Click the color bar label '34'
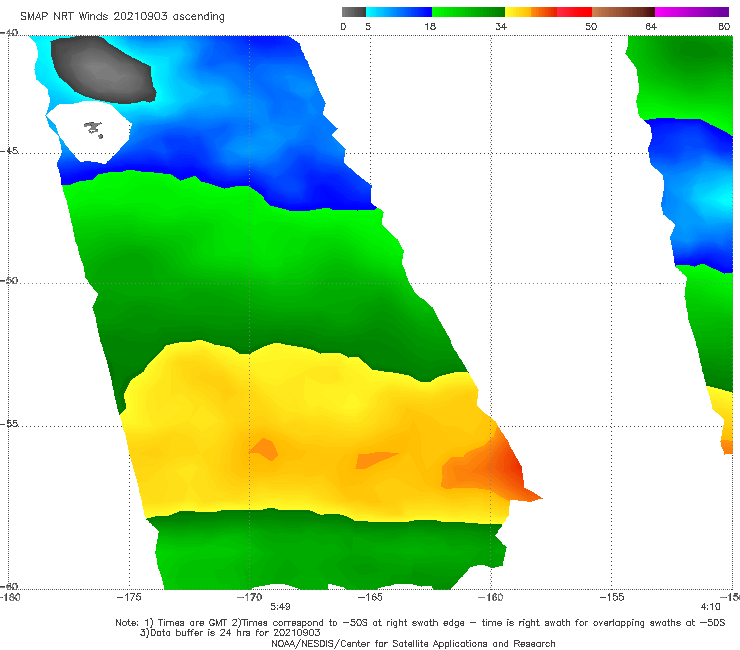This screenshot has width=740, height=650. pyautogui.click(x=501, y=26)
